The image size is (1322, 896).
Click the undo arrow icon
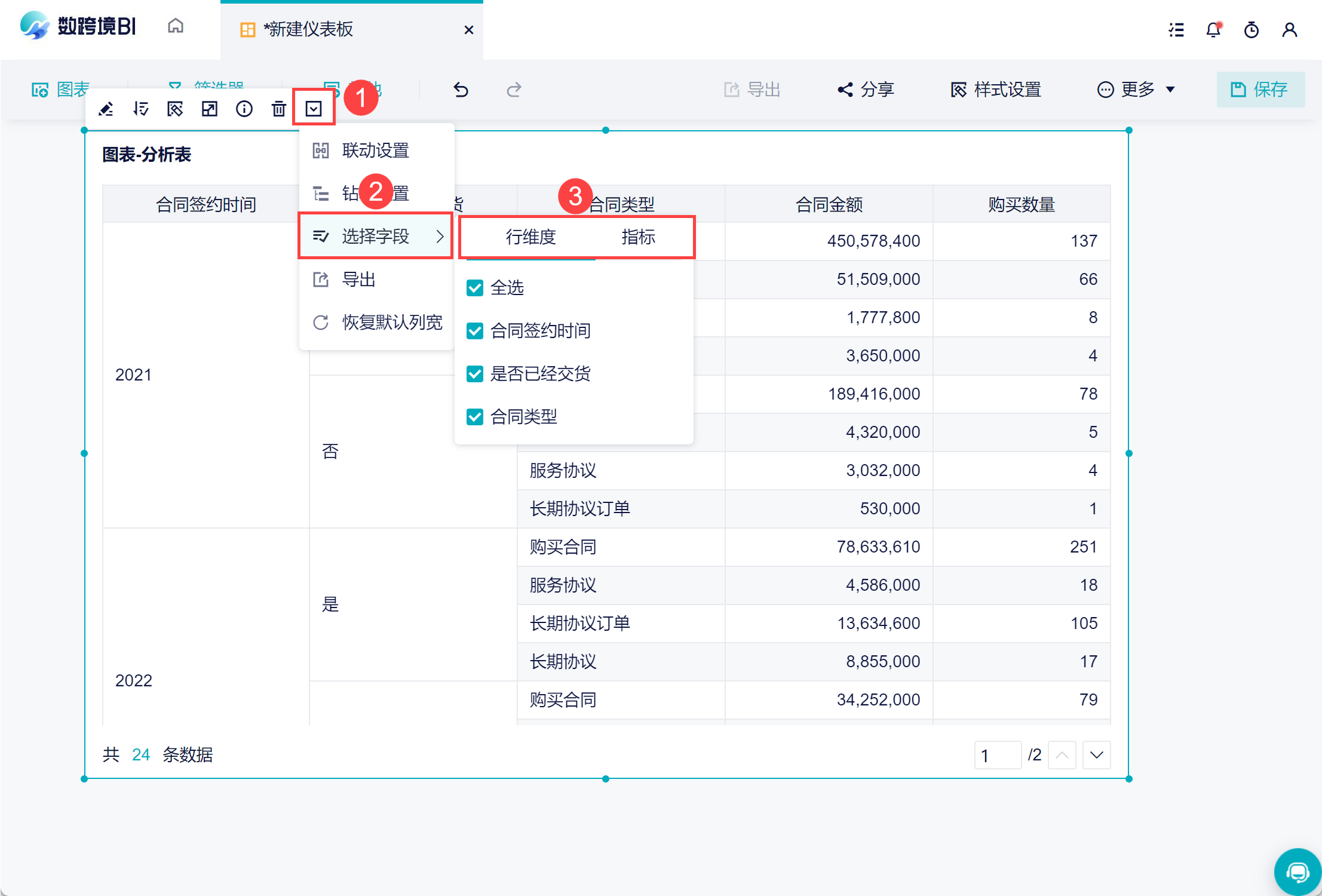[461, 90]
